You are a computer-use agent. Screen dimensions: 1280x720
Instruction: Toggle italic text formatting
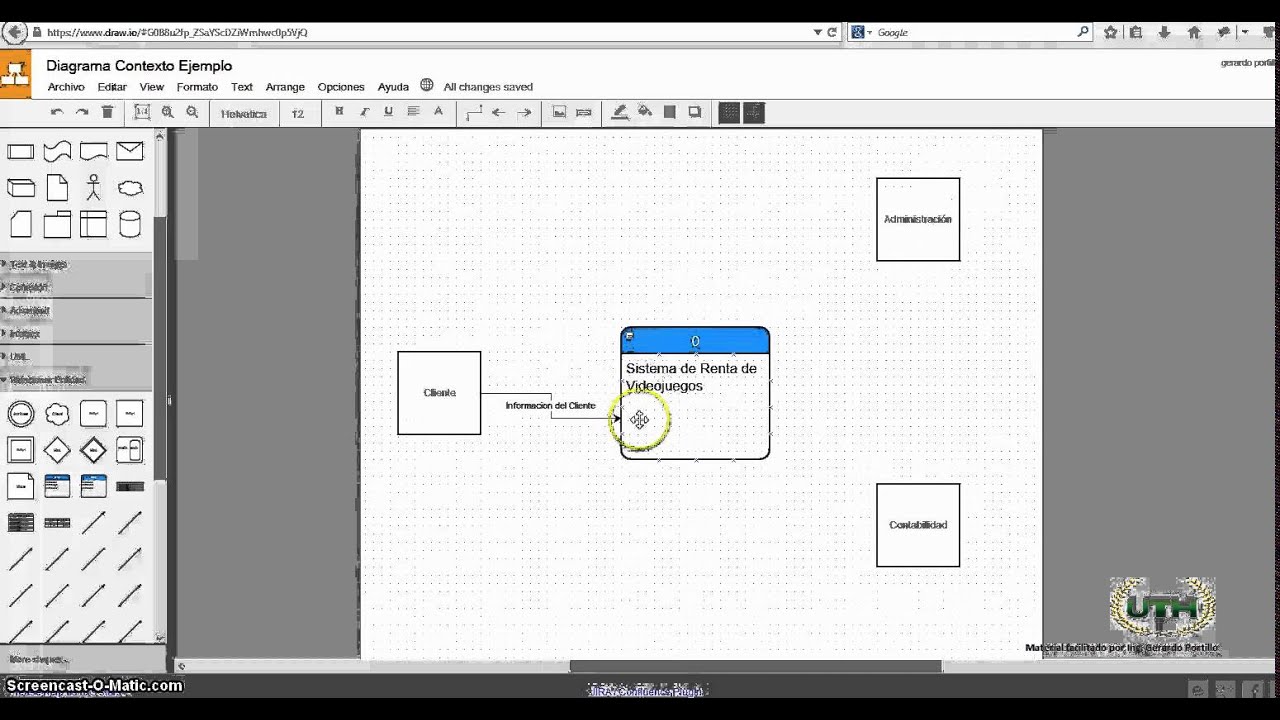pyautogui.click(x=364, y=112)
